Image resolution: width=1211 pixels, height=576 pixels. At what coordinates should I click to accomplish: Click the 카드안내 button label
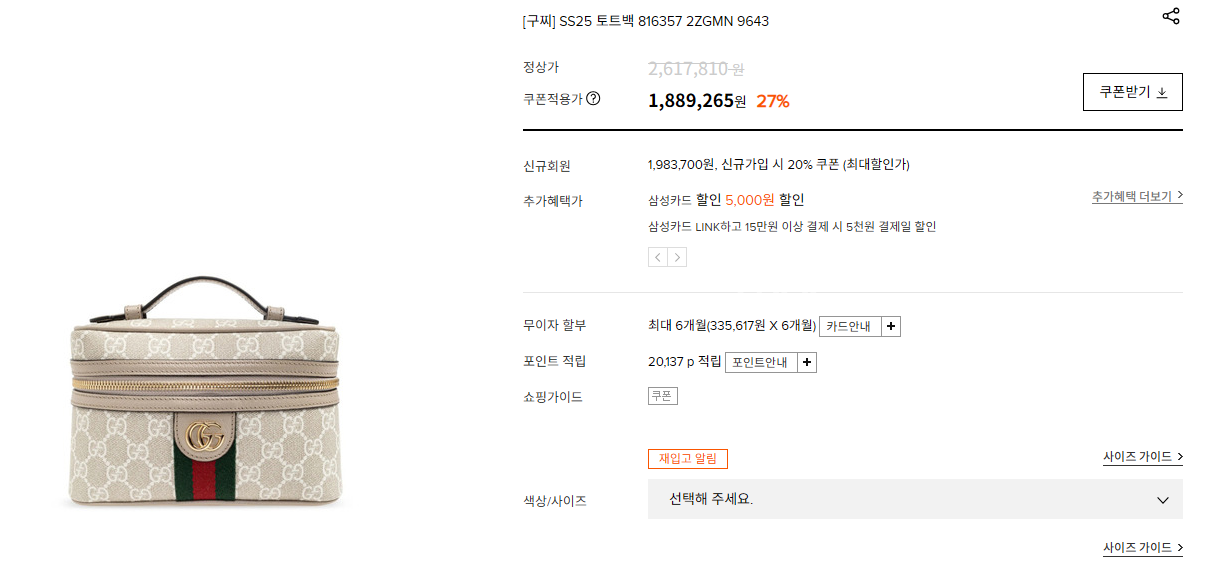[x=850, y=326]
